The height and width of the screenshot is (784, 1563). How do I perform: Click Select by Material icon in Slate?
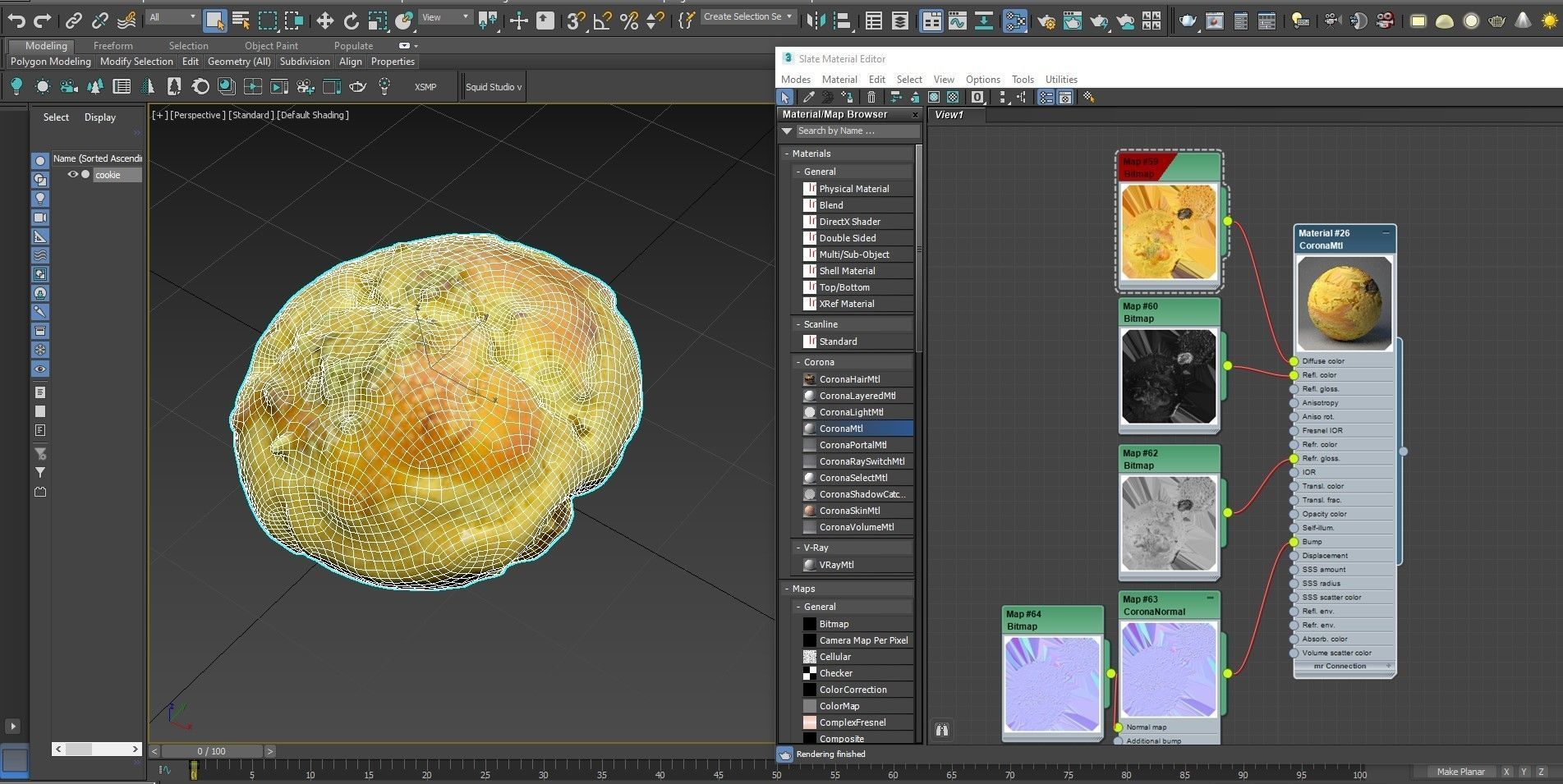tap(1088, 97)
